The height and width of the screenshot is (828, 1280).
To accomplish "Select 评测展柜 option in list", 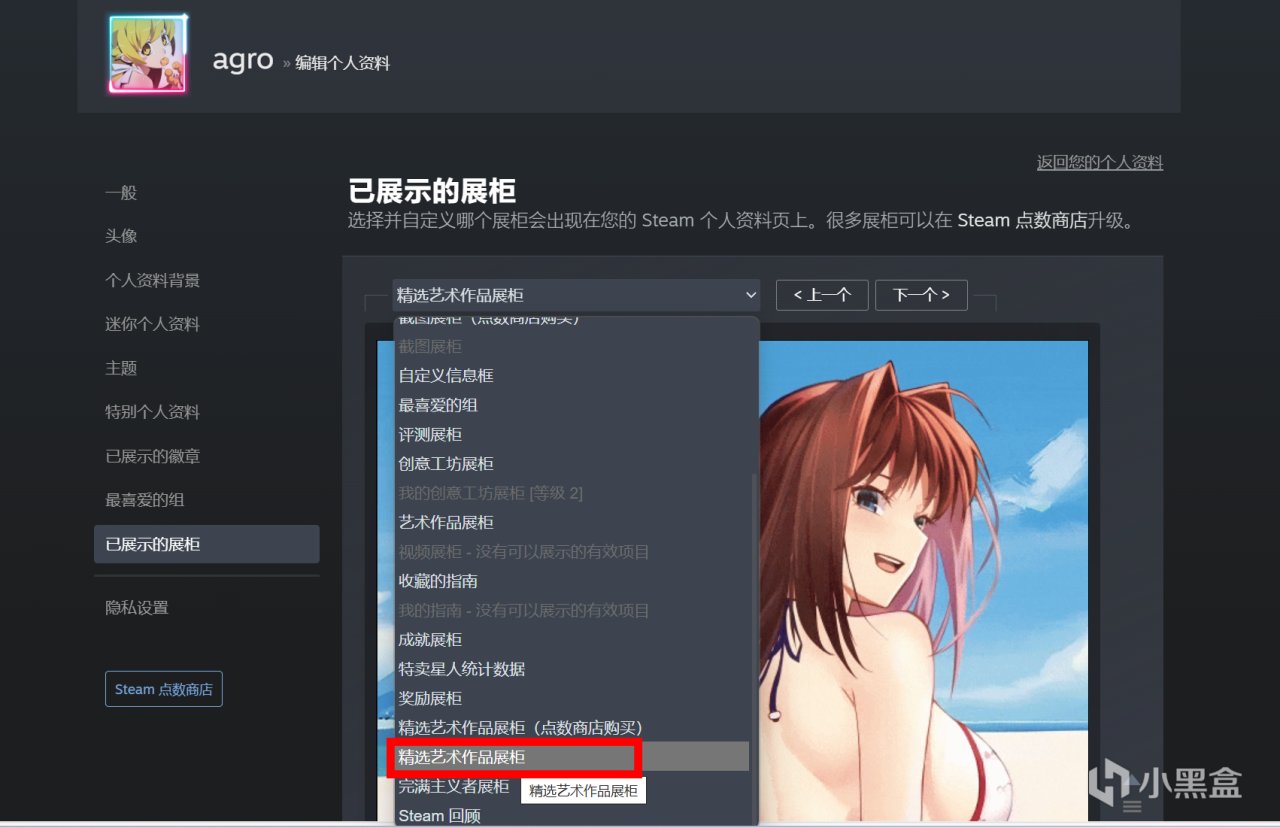I will pyautogui.click(x=571, y=434).
